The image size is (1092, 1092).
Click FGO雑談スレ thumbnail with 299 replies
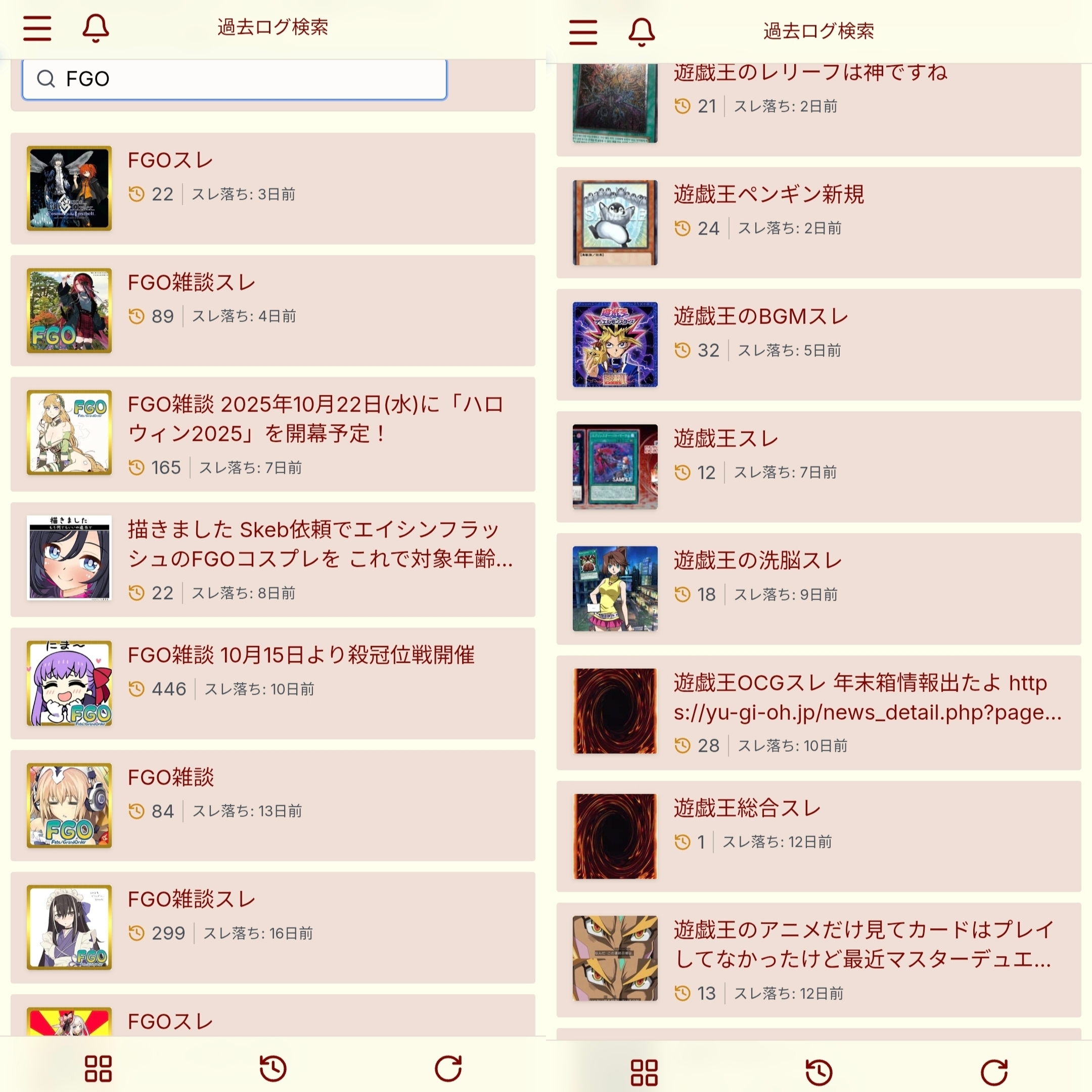tap(69, 928)
